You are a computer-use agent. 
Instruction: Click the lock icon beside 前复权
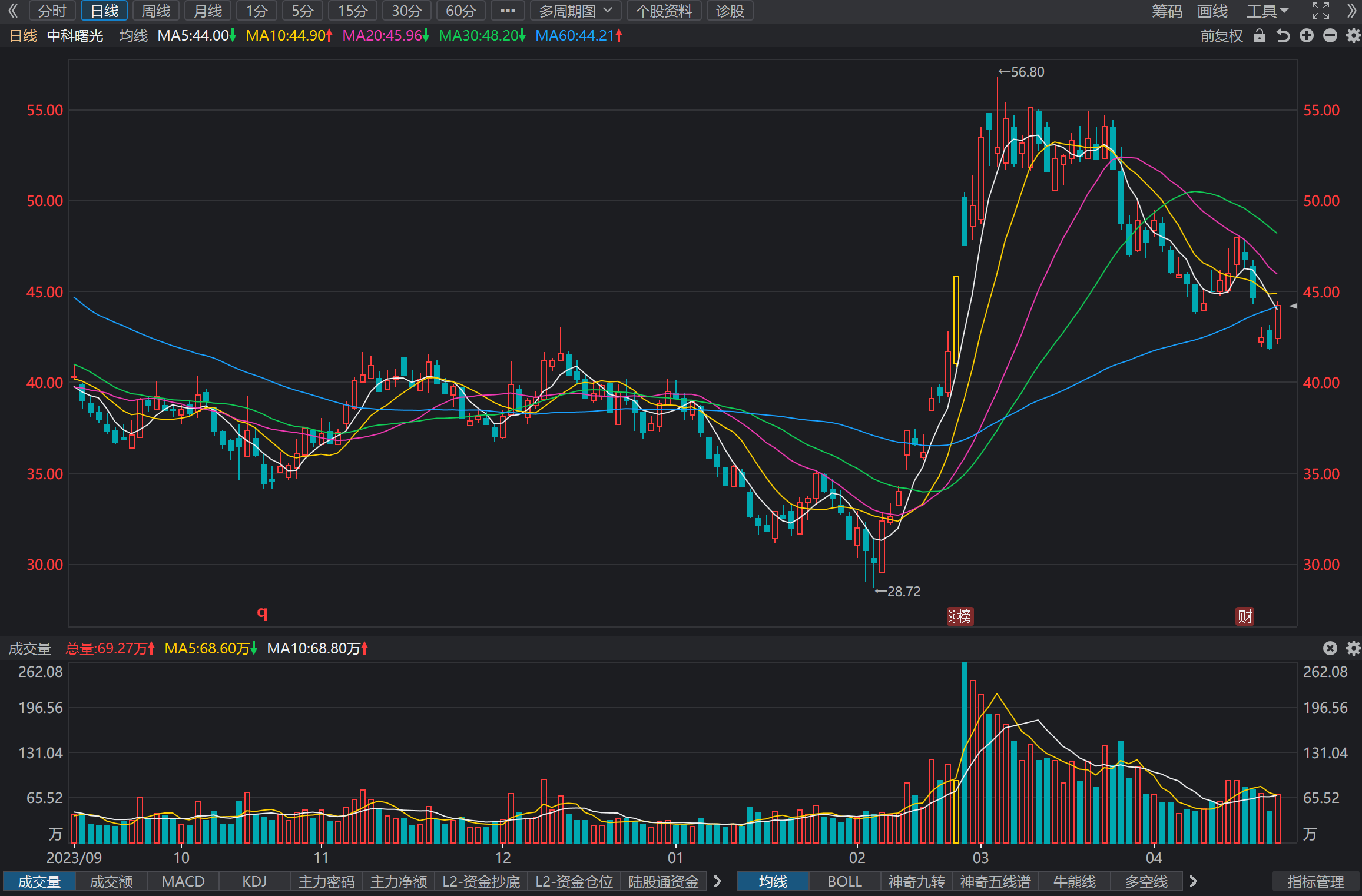click(1260, 36)
